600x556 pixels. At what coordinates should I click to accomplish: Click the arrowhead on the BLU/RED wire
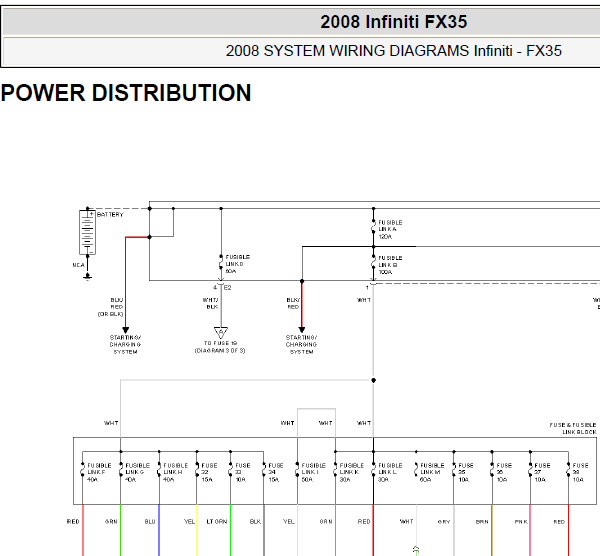point(126,330)
